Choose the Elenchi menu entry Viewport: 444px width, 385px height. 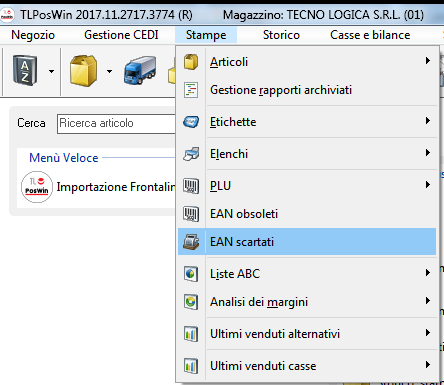coord(307,154)
